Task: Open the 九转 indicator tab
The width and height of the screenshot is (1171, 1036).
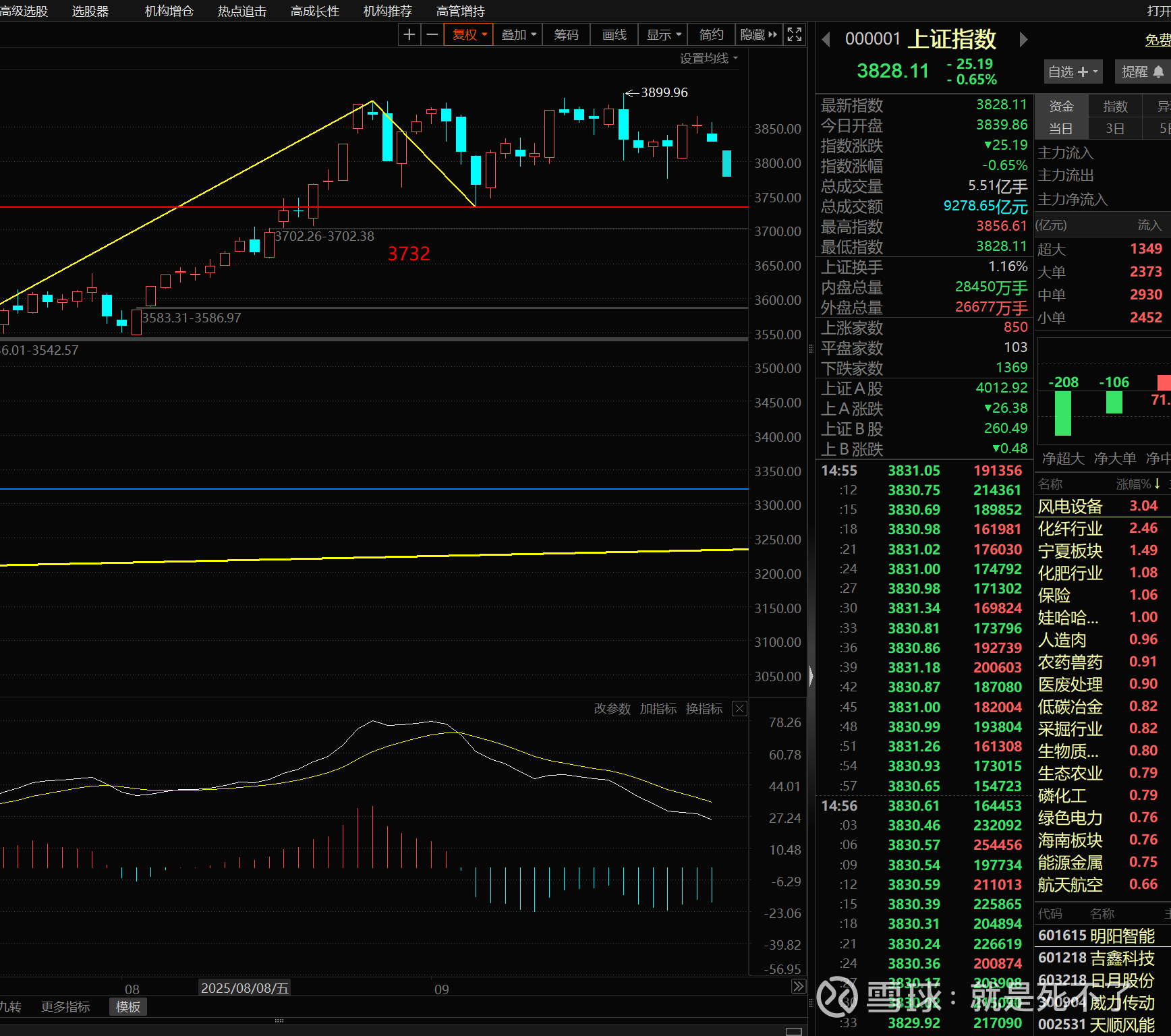Action: coord(11,1006)
